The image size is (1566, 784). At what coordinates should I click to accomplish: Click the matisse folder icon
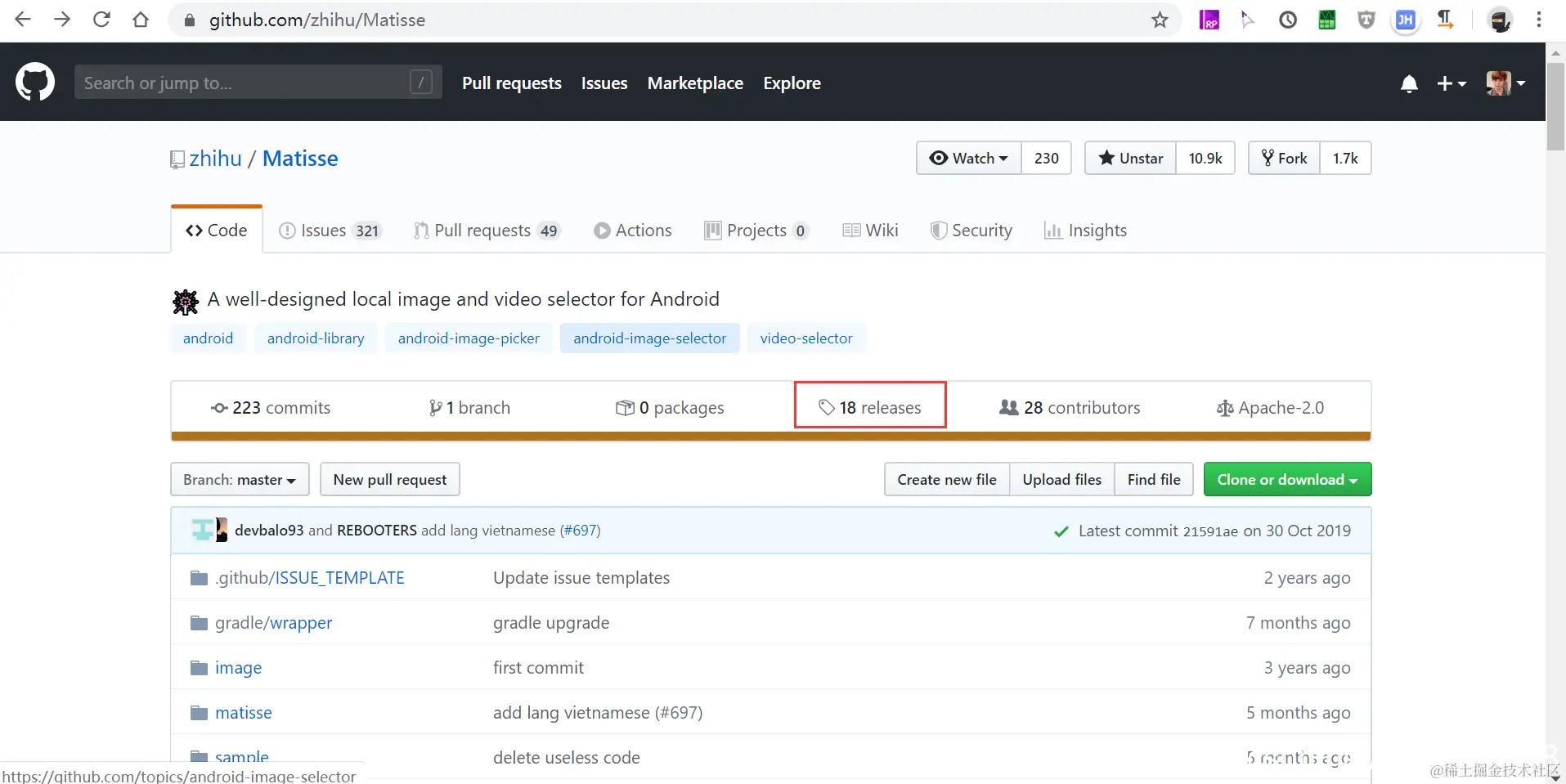click(x=199, y=713)
